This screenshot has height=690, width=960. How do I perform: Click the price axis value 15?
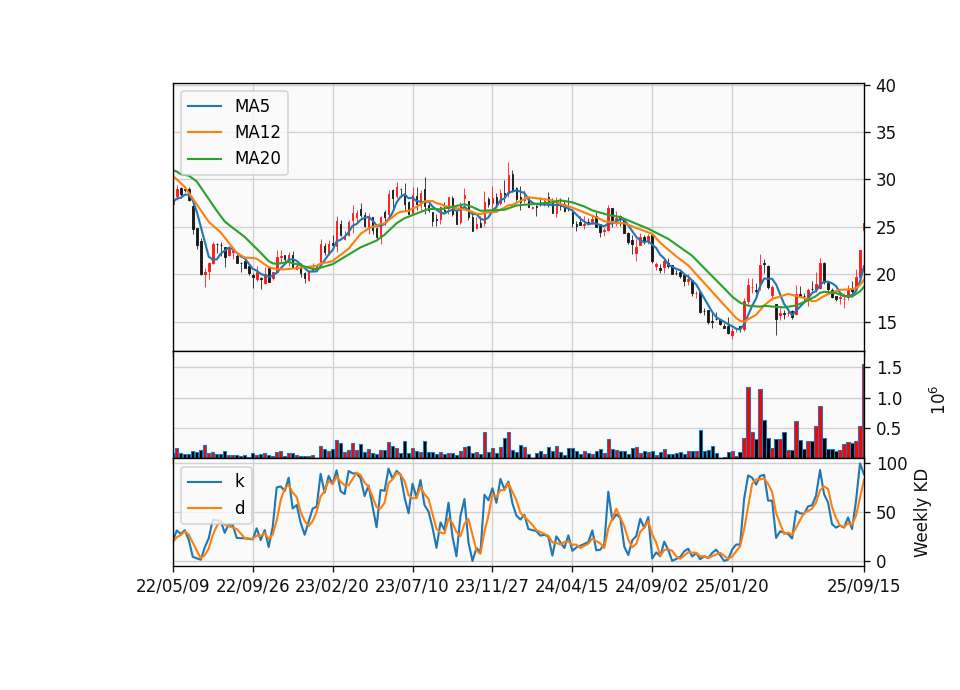pos(885,323)
